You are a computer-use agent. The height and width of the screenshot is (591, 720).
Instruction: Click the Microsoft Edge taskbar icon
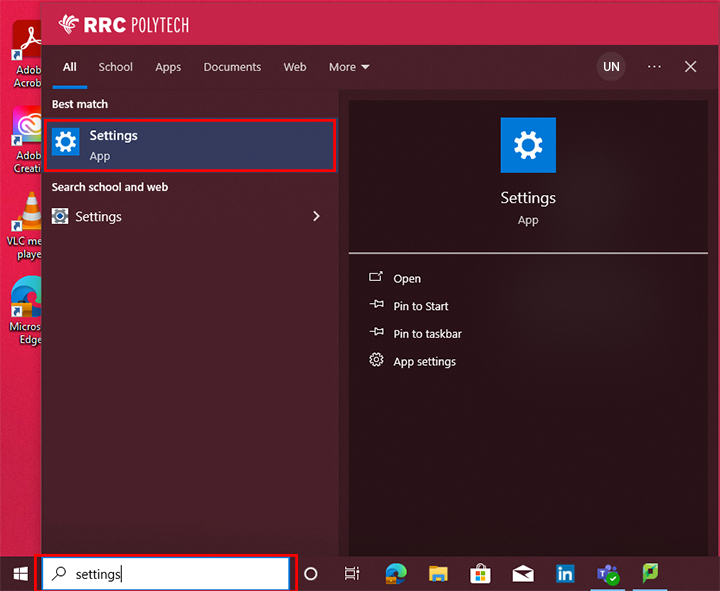396,573
